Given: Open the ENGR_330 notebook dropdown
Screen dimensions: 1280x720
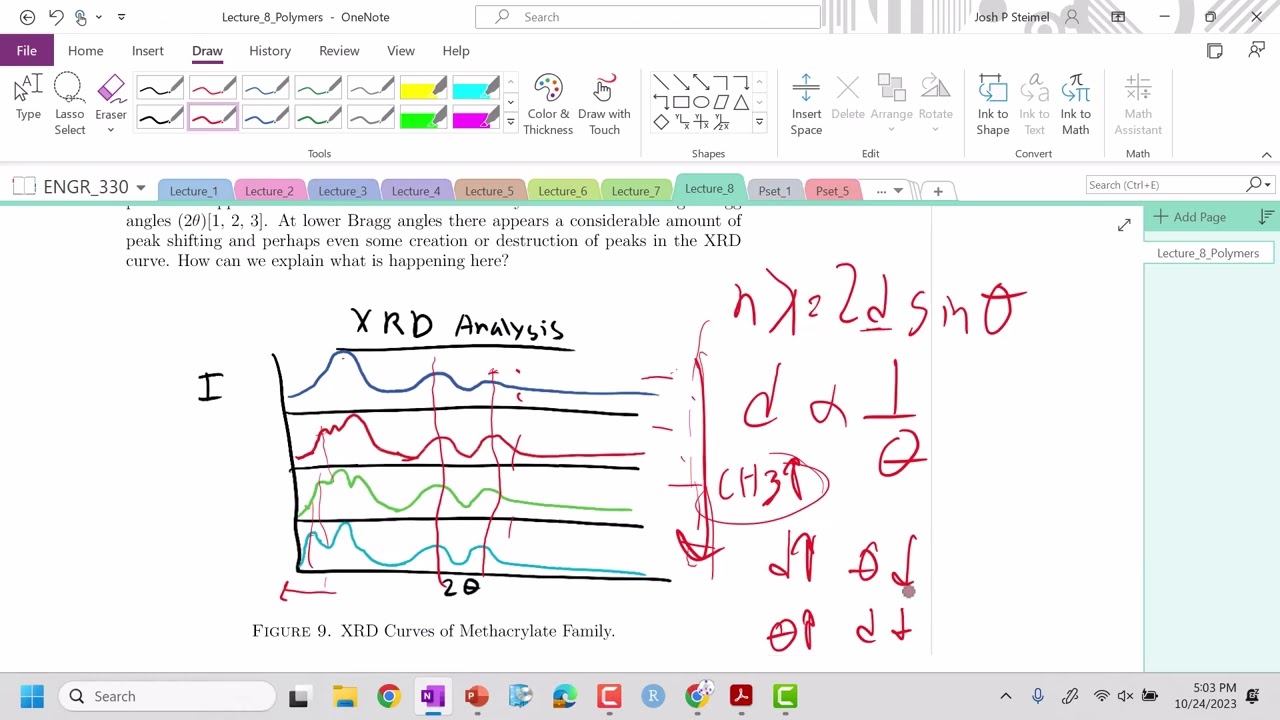Looking at the screenshot, I should click(140, 188).
